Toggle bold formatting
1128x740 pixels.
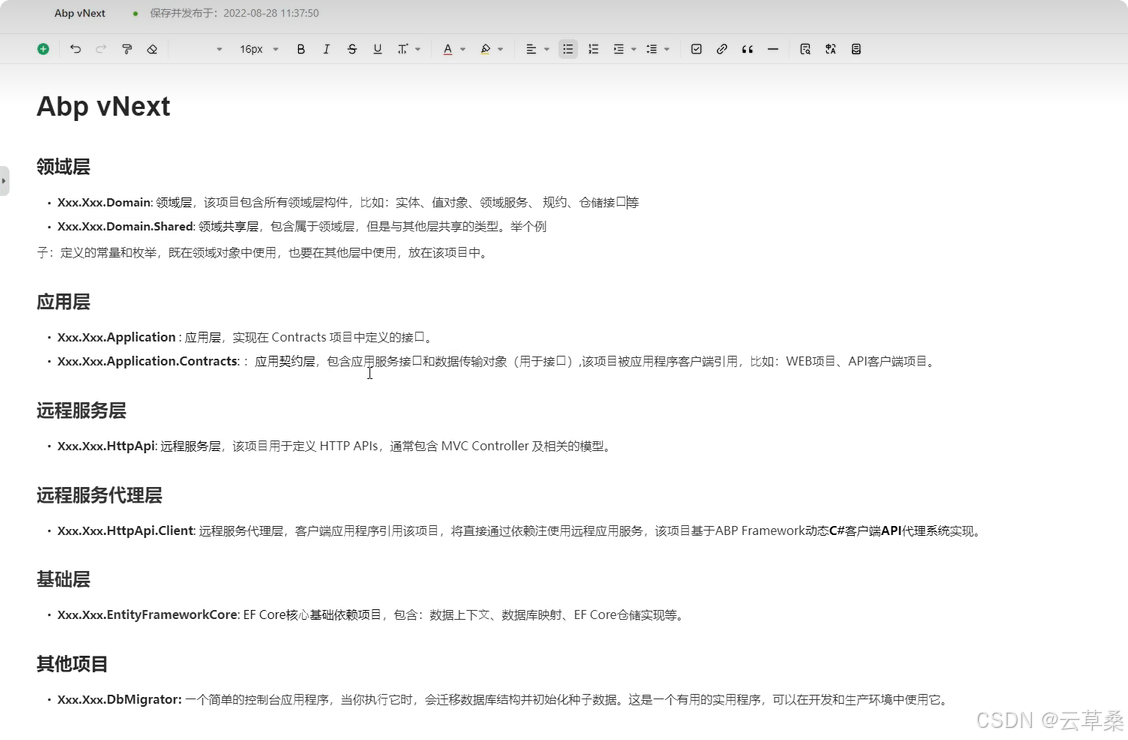click(x=301, y=49)
